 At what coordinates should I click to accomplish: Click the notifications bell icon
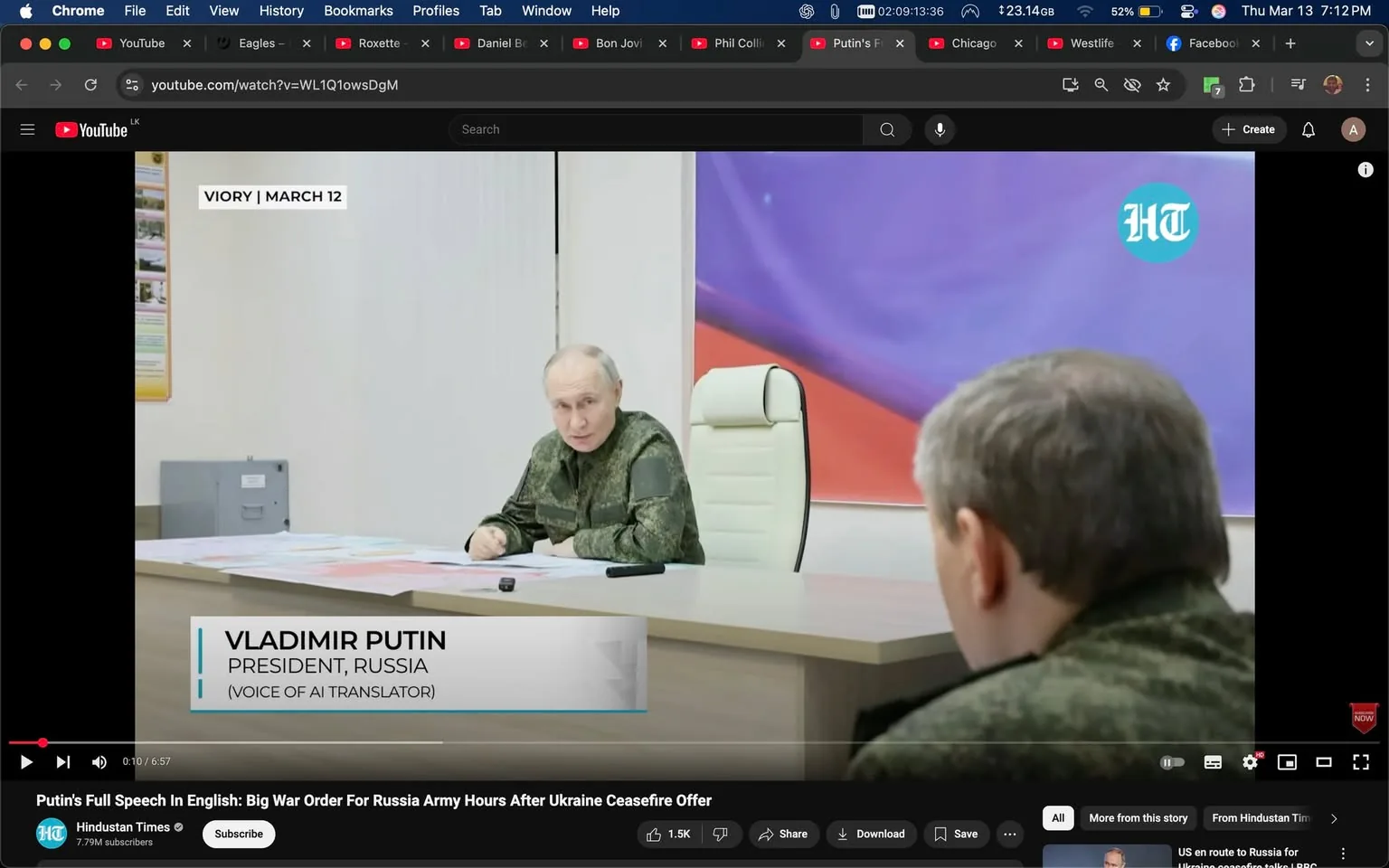(1308, 128)
